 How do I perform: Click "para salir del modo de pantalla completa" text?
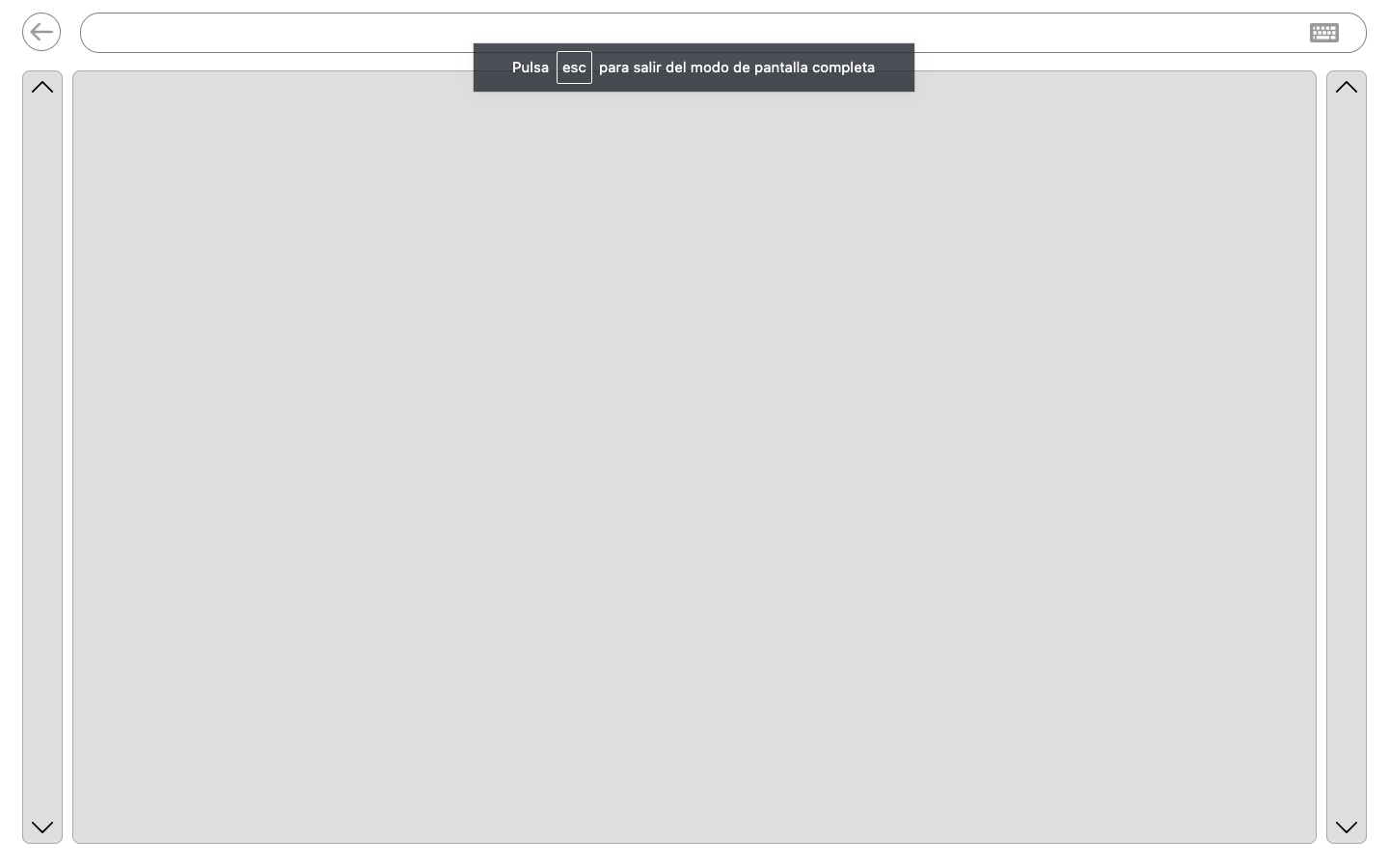[x=736, y=68]
